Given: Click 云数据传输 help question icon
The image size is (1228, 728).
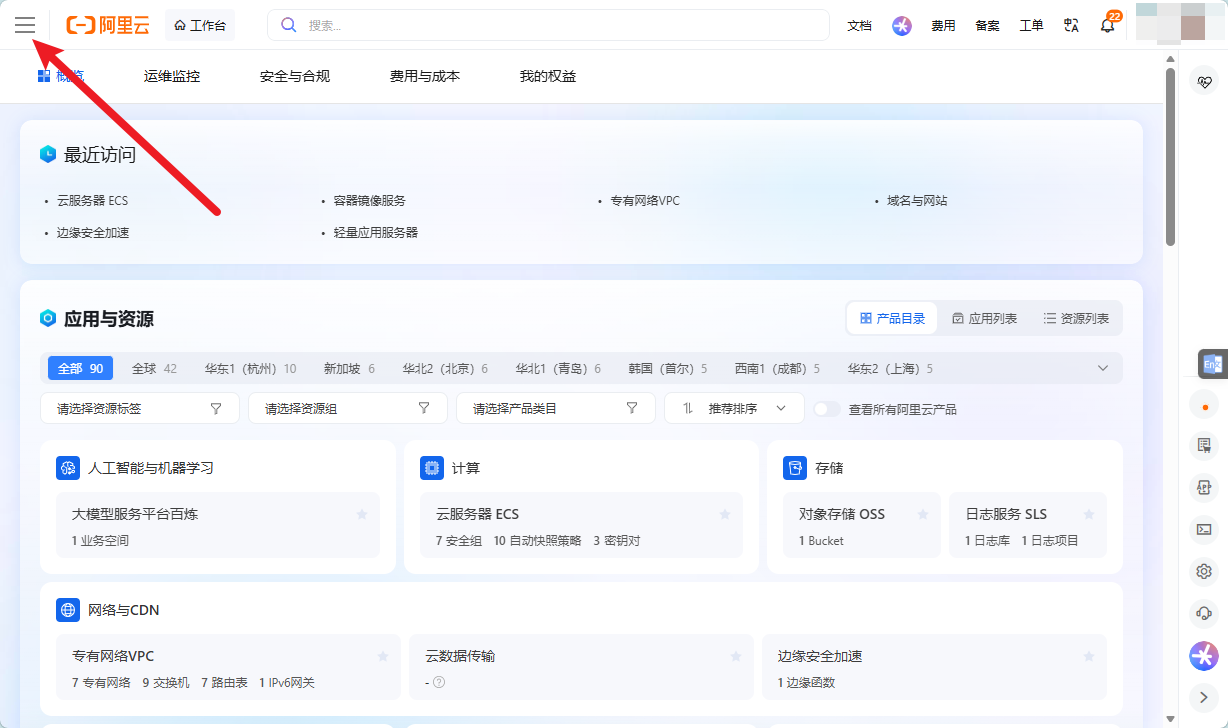Looking at the screenshot, I should pyautogui.click(x=439, y=683).
